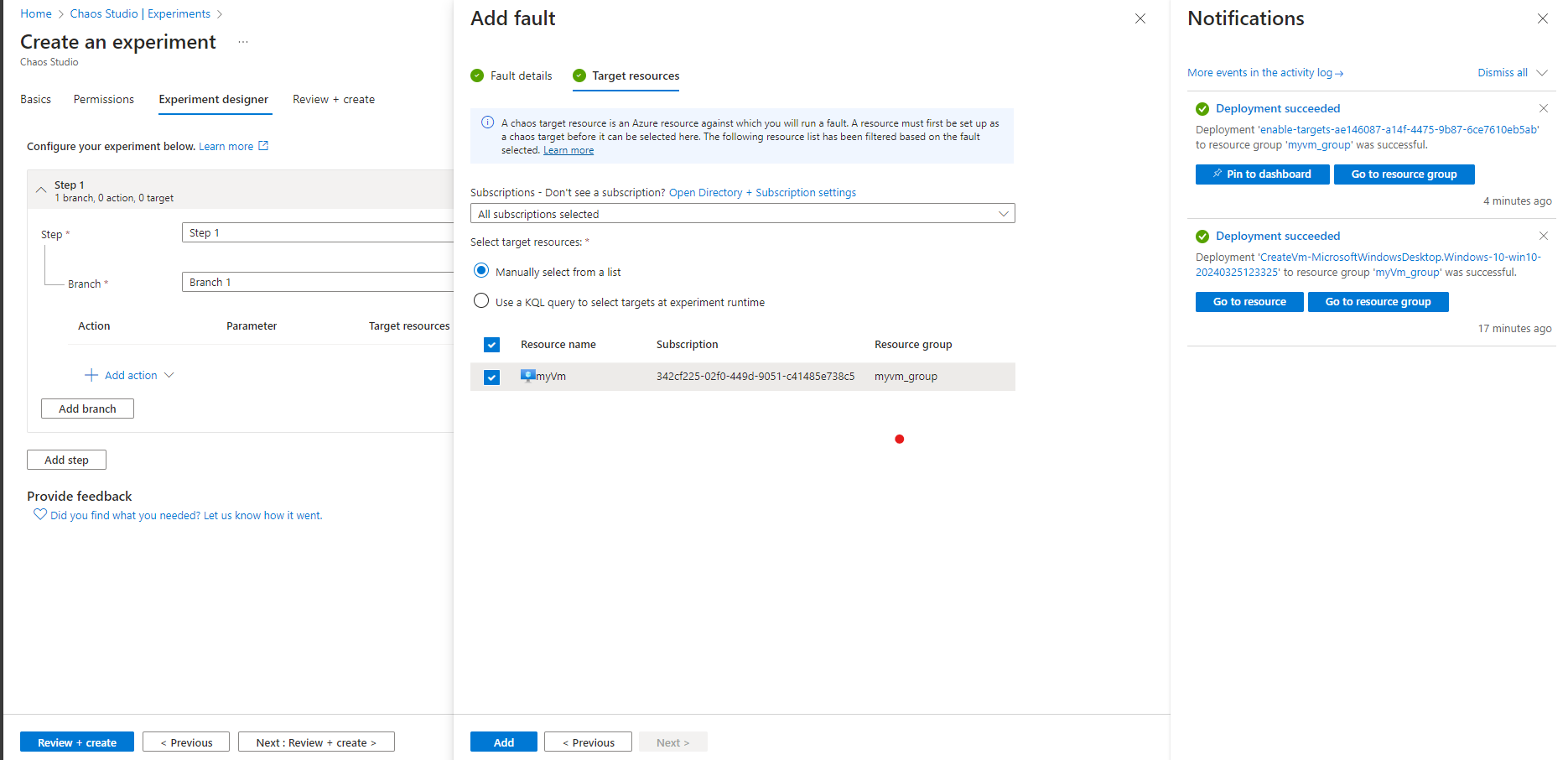Switch to the Review + create tab
Image resolution: width=1568 pixels, height=760 pixels.
333,99
